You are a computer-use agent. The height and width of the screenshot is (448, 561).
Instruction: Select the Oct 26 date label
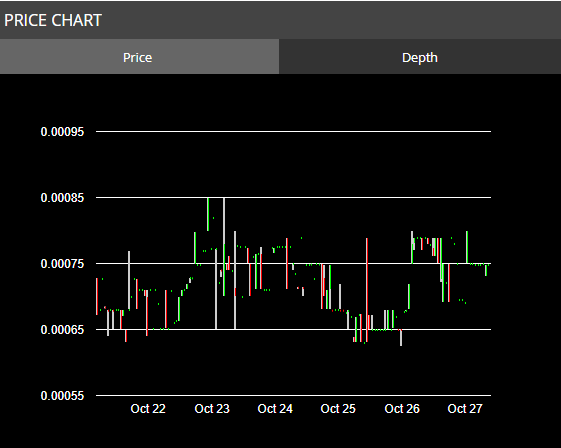tap(402, 409)
